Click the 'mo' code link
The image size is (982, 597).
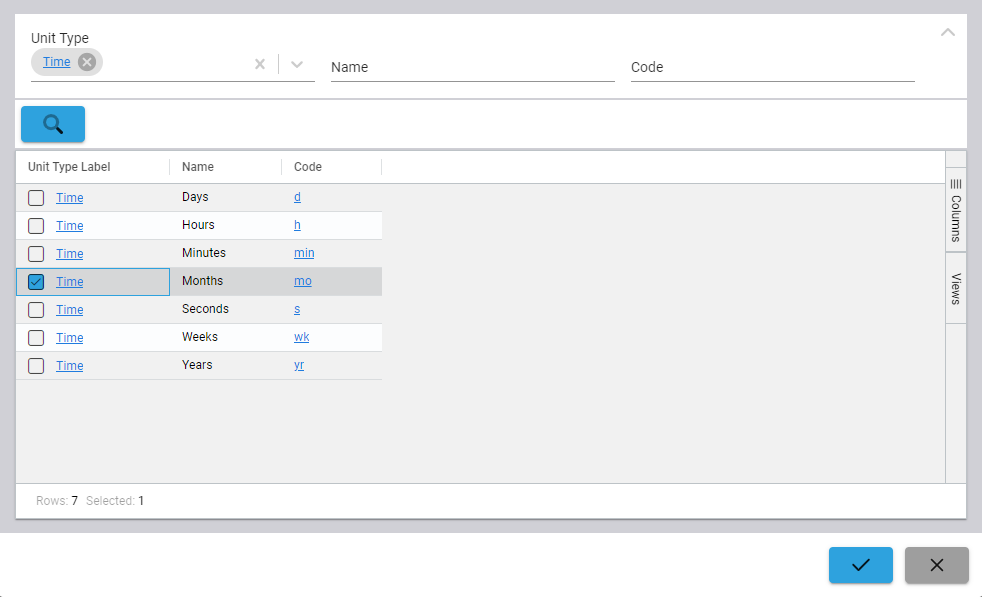pos(302,281)
